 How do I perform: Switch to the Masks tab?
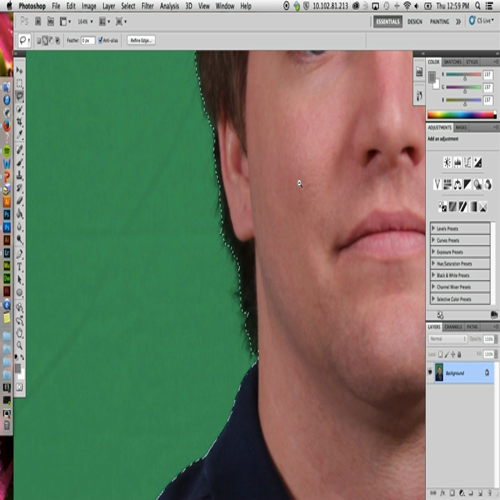pos(462,128)
